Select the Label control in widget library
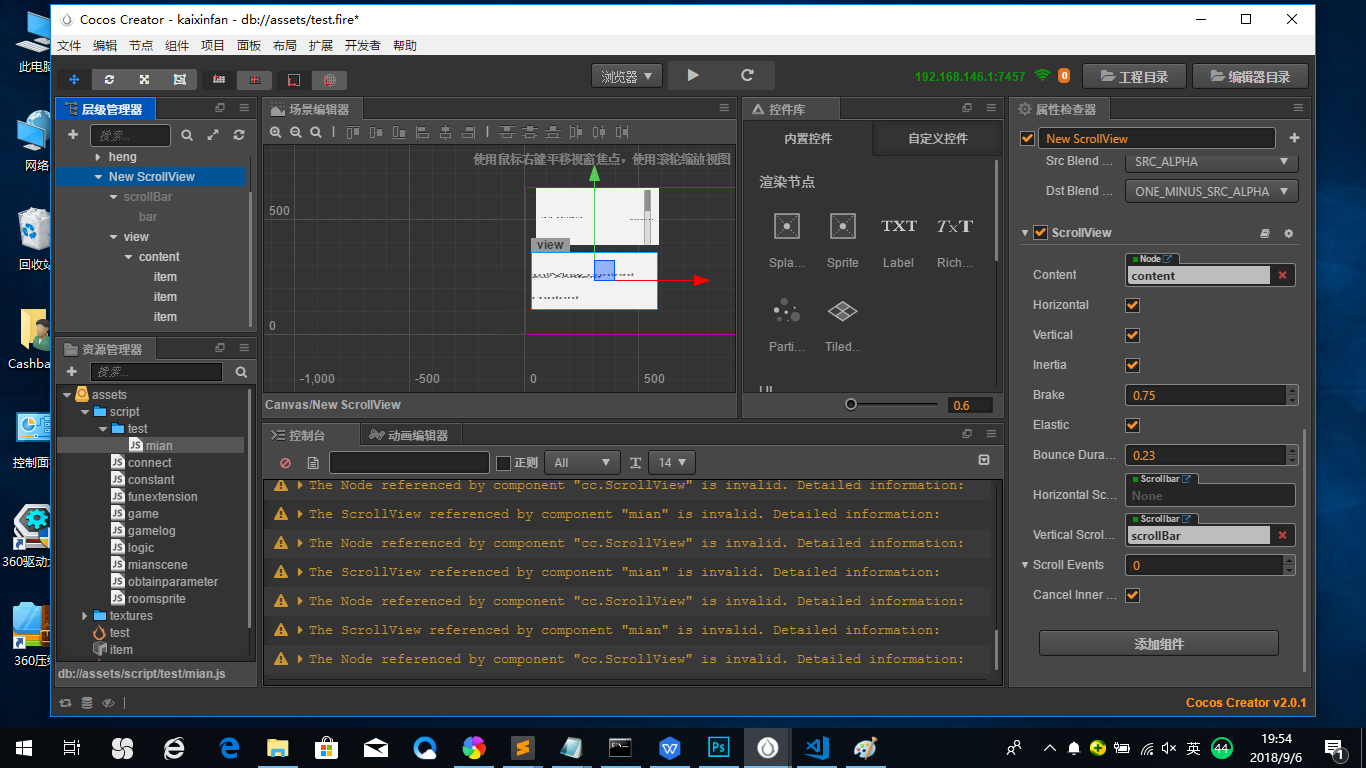The height and width of the screenshot is (768, 1366). tap(898, 239)
